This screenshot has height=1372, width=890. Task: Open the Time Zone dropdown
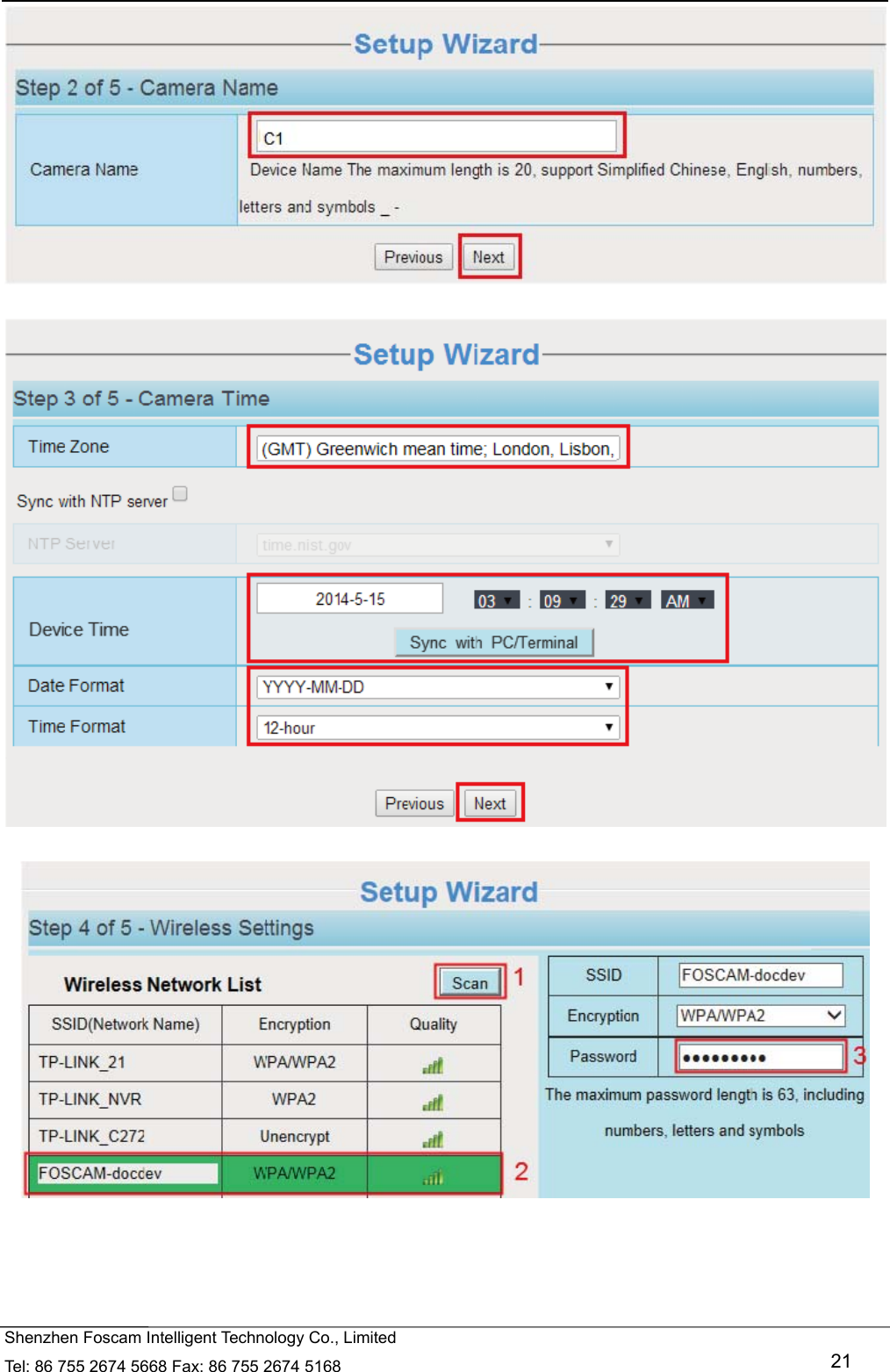pyautogui.click(x=437, y=448)
